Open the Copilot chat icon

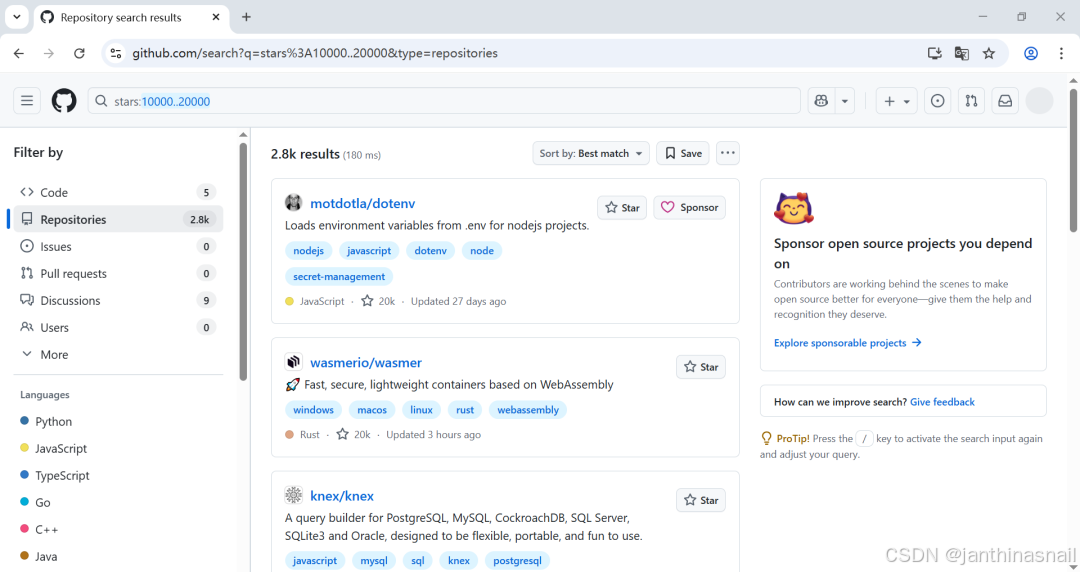[x=821, y=101]
